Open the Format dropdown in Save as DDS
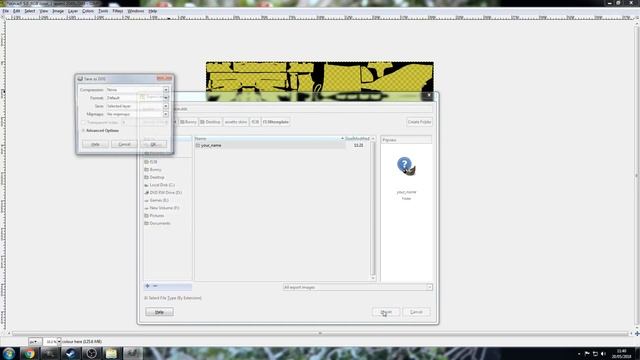640x360 pixels. tap(137, 98)
